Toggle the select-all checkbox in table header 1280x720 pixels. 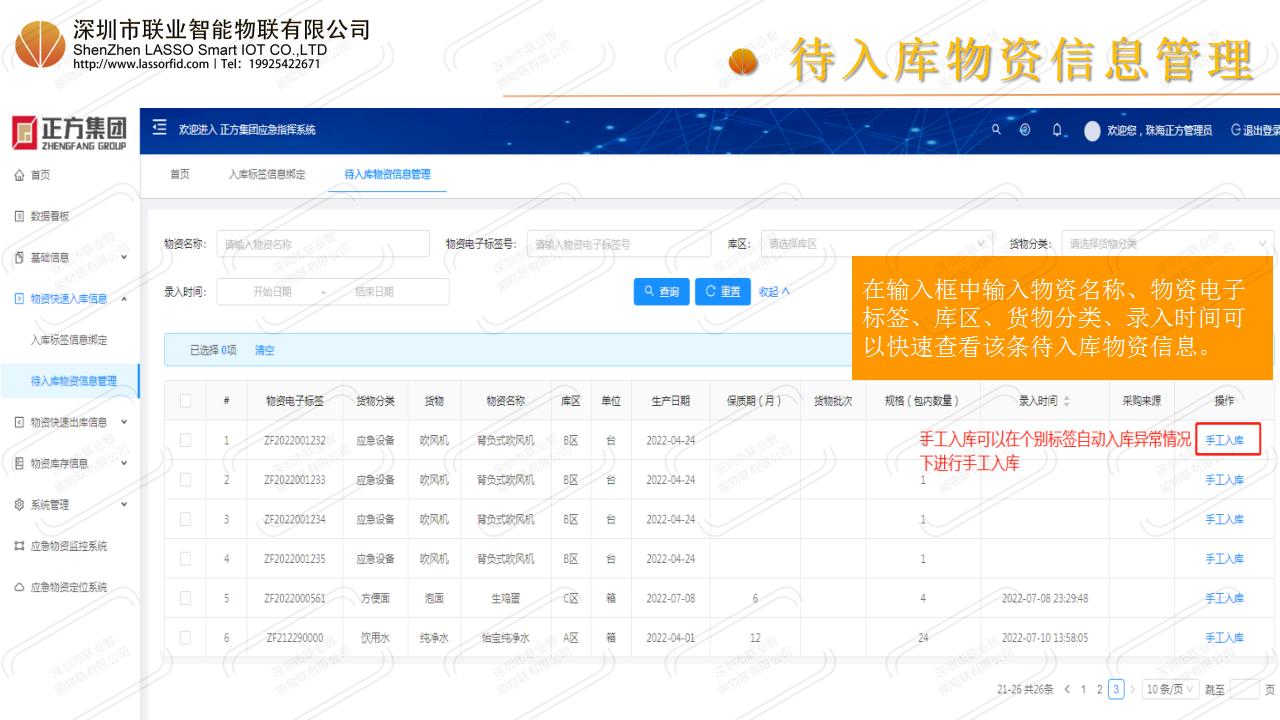pos(184,401)
